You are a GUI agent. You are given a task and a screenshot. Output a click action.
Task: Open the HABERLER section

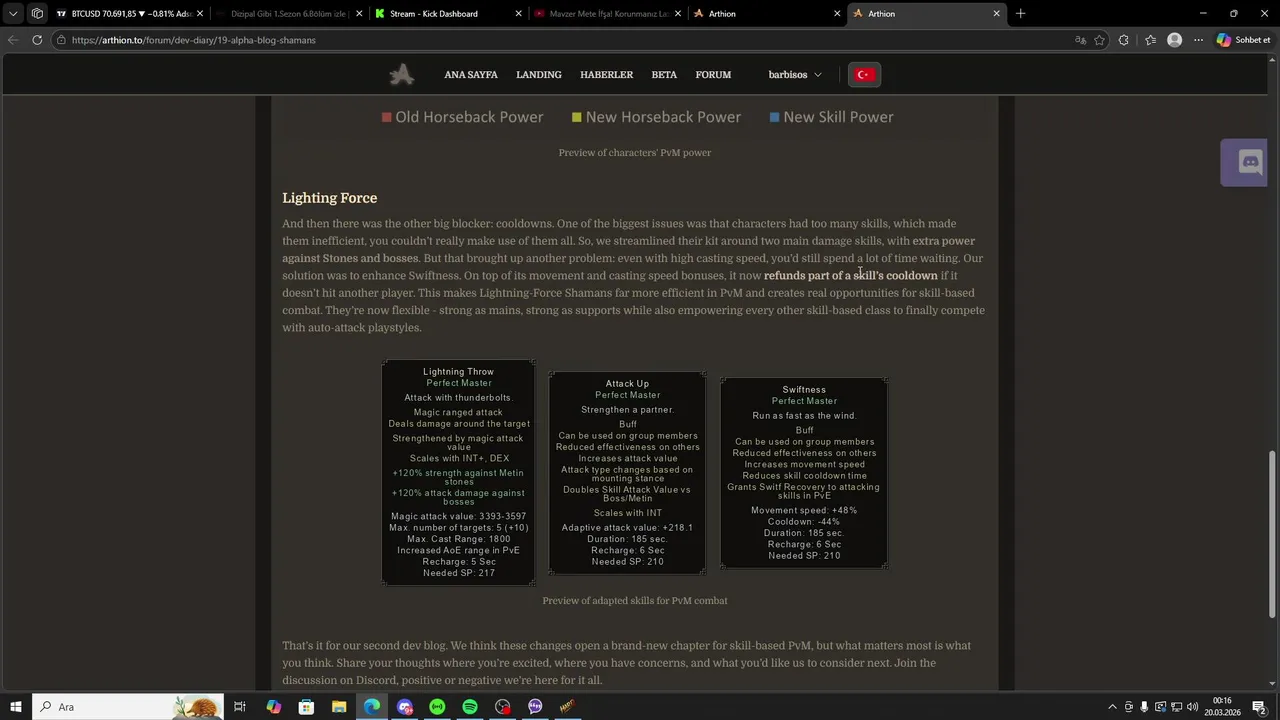click(x=607, y=75)
